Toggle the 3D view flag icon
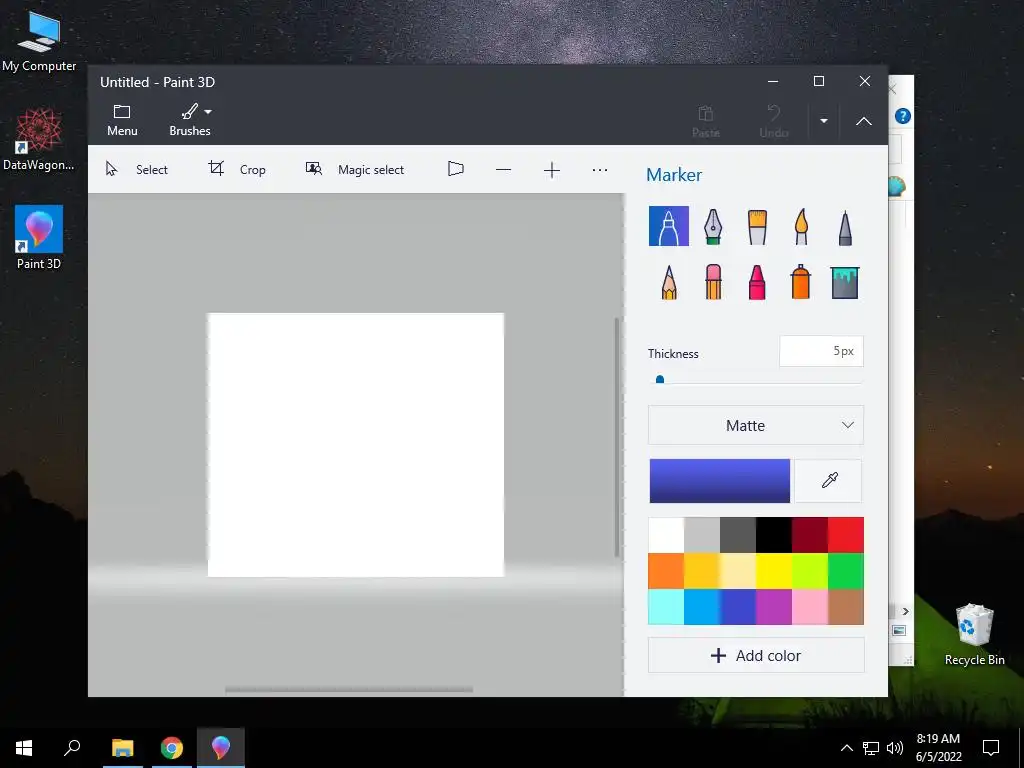Viewport: 1024px width, 768px height. point(456,170)
